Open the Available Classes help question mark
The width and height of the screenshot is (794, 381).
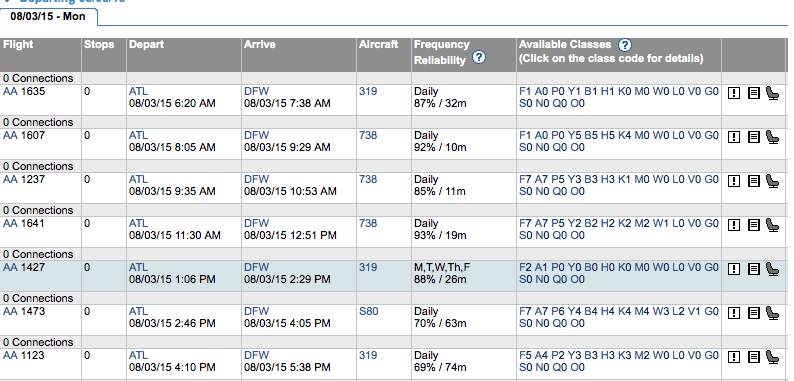[x=625, y=45]
